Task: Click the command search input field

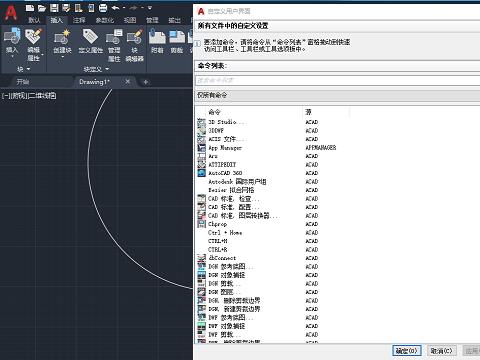Action: 337,80
